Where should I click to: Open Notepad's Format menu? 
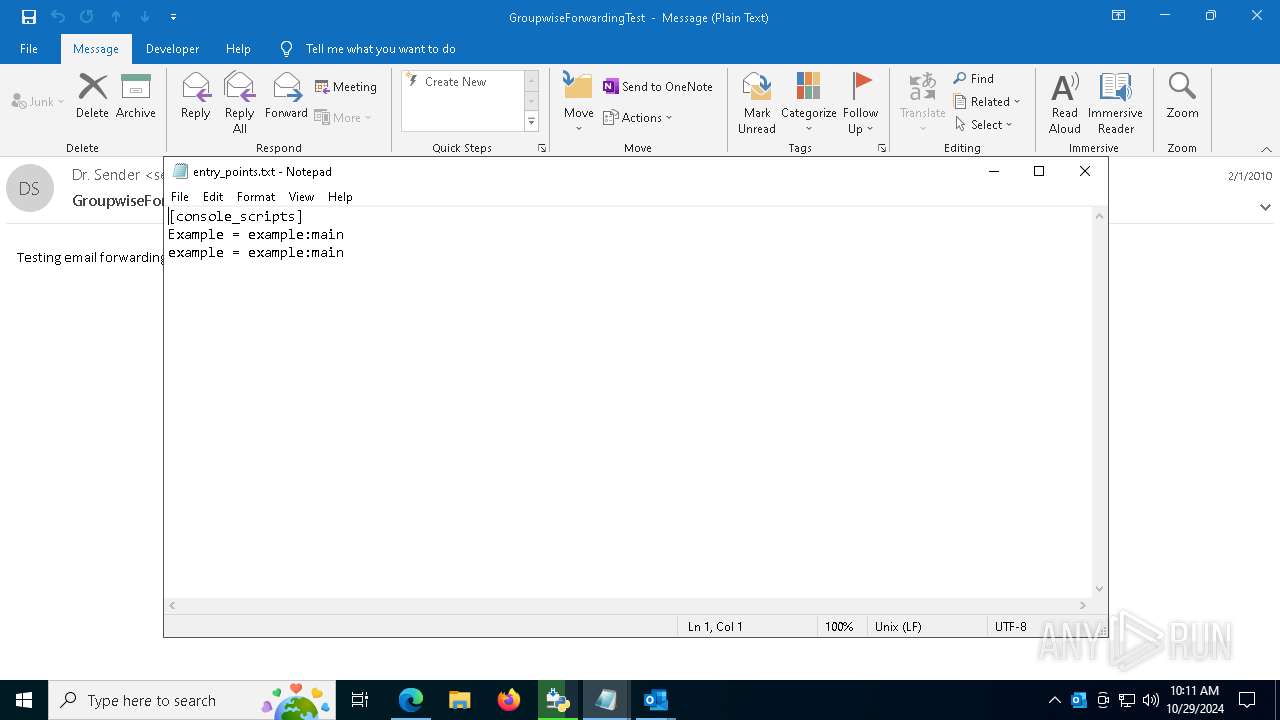coord(256,197)
